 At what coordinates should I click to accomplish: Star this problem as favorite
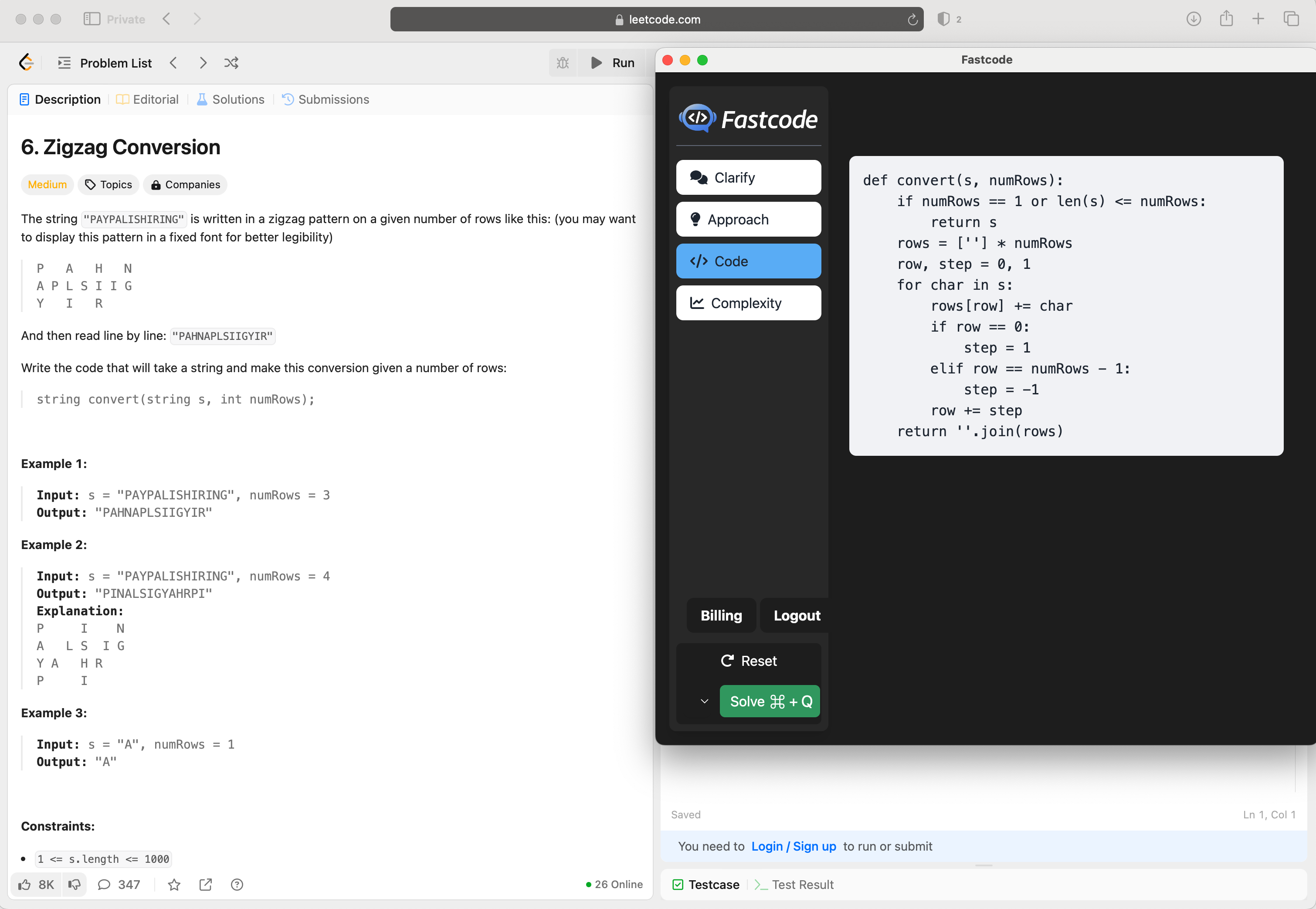pos(174,885)
